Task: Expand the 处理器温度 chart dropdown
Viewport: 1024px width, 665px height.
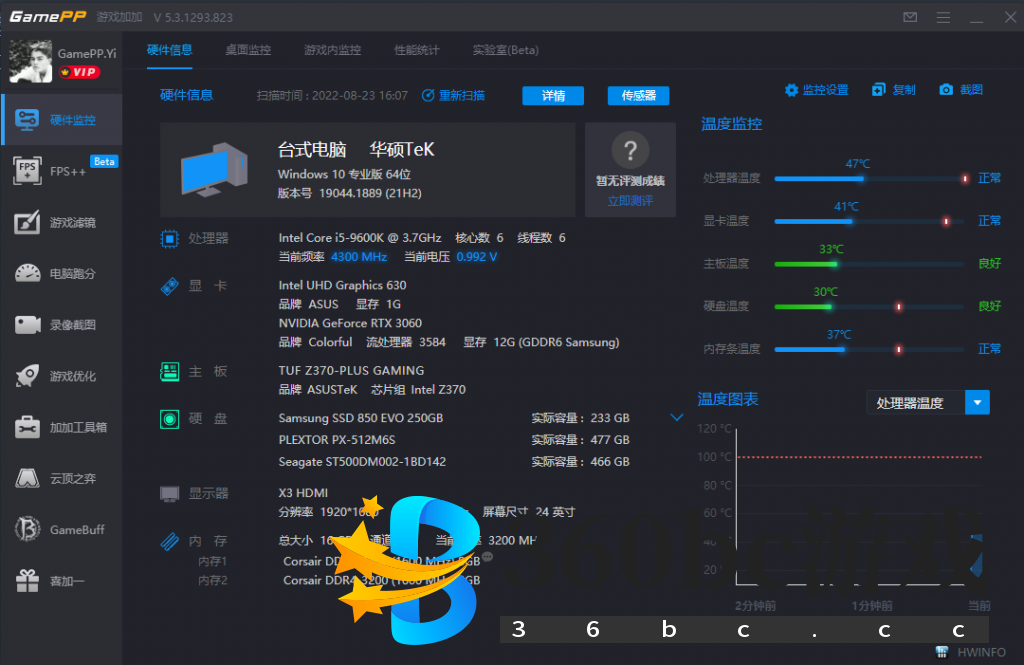Action: click(977, 403)
